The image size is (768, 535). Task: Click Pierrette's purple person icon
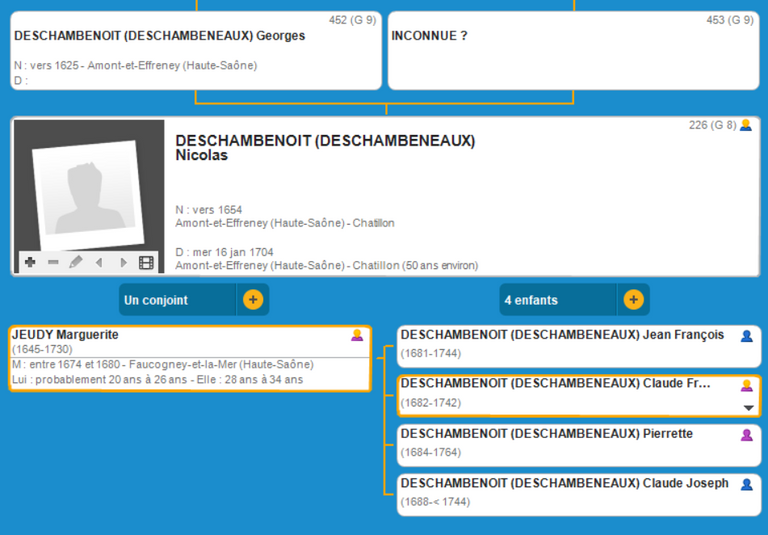click(746, 435)
